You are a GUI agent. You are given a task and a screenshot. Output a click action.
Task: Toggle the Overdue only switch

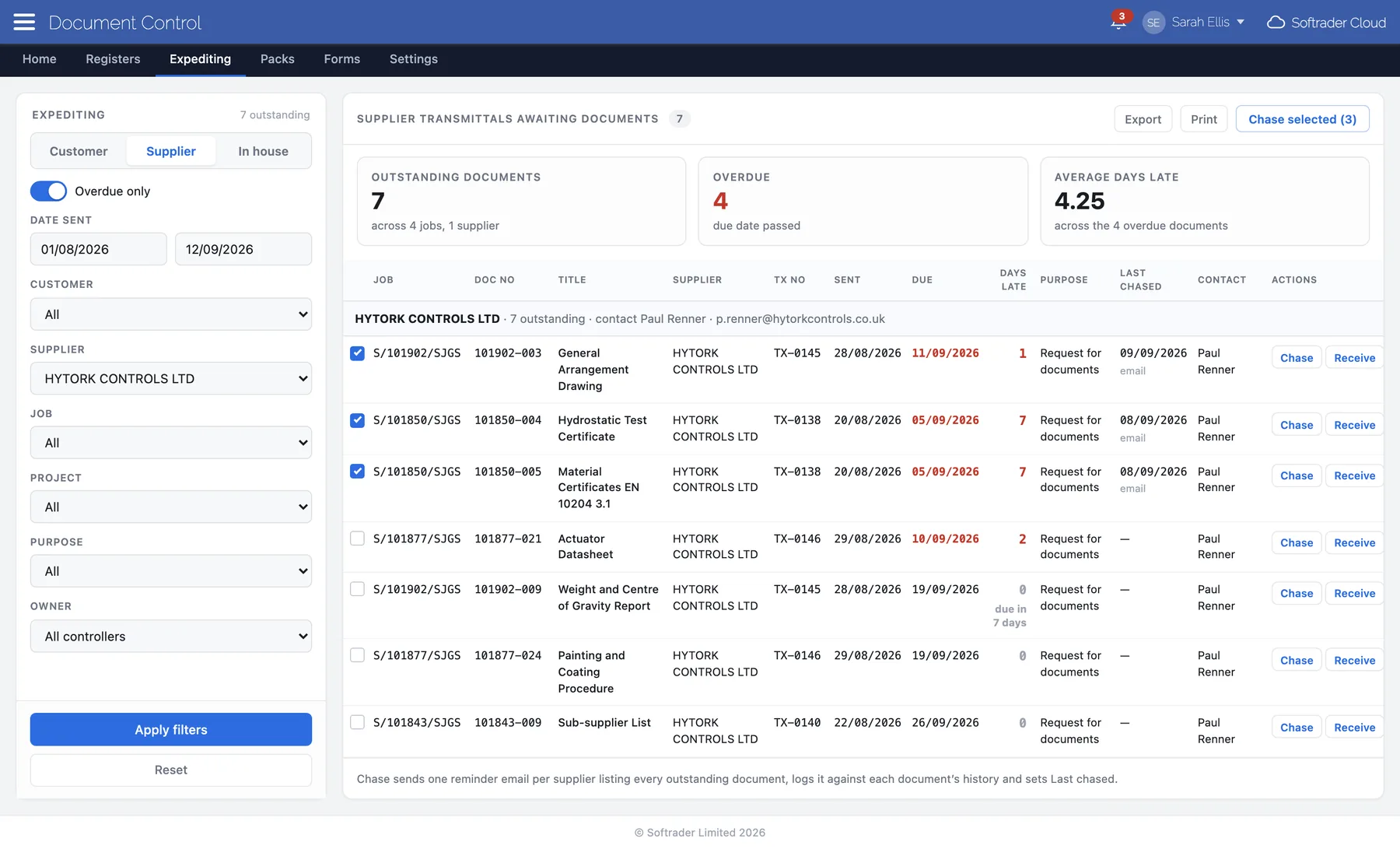pyautogui.click(x=48, y=191)
